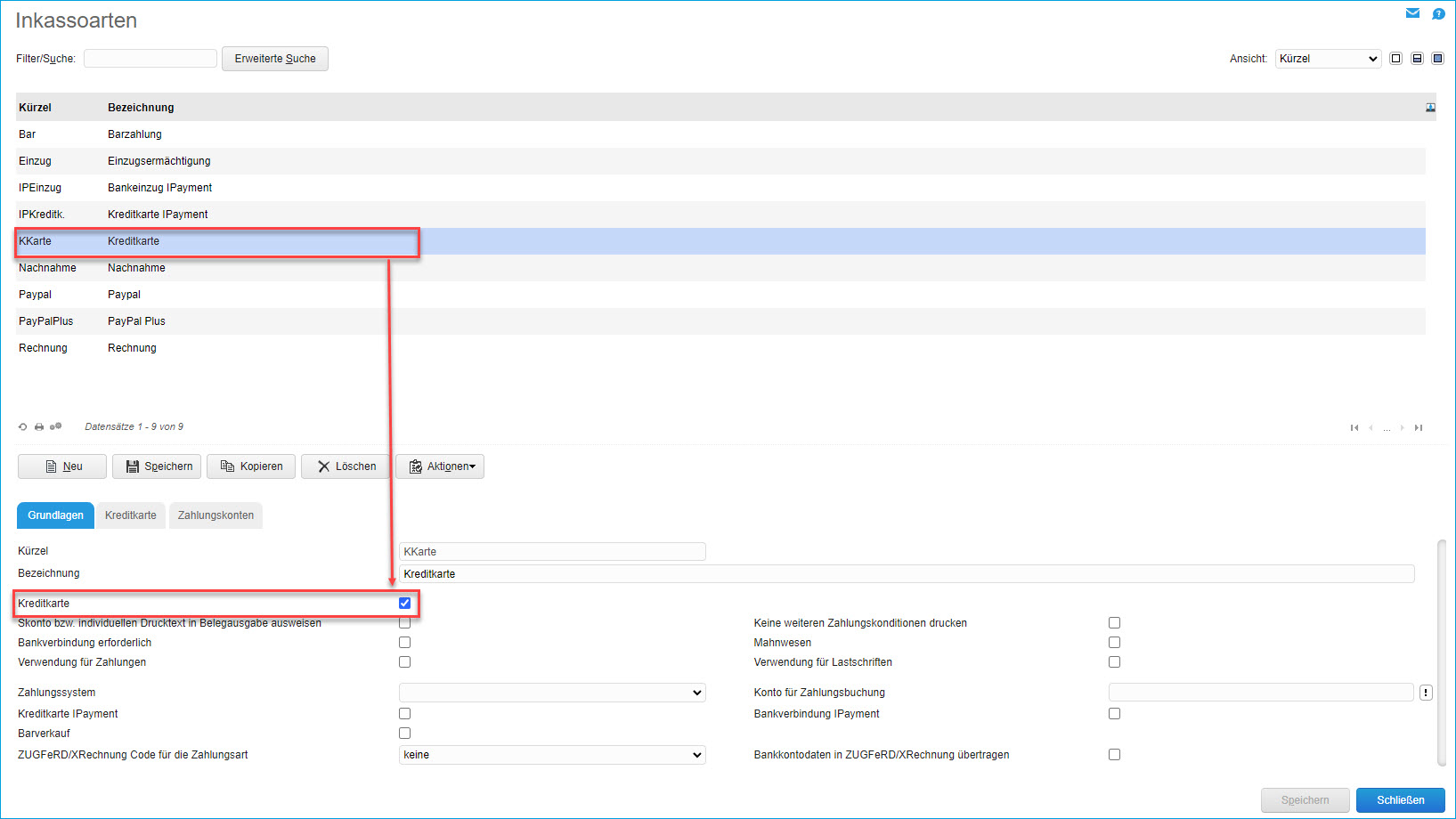Click the Erweiterte Suche button
1456x819 pixels.
tap(275, 59)
